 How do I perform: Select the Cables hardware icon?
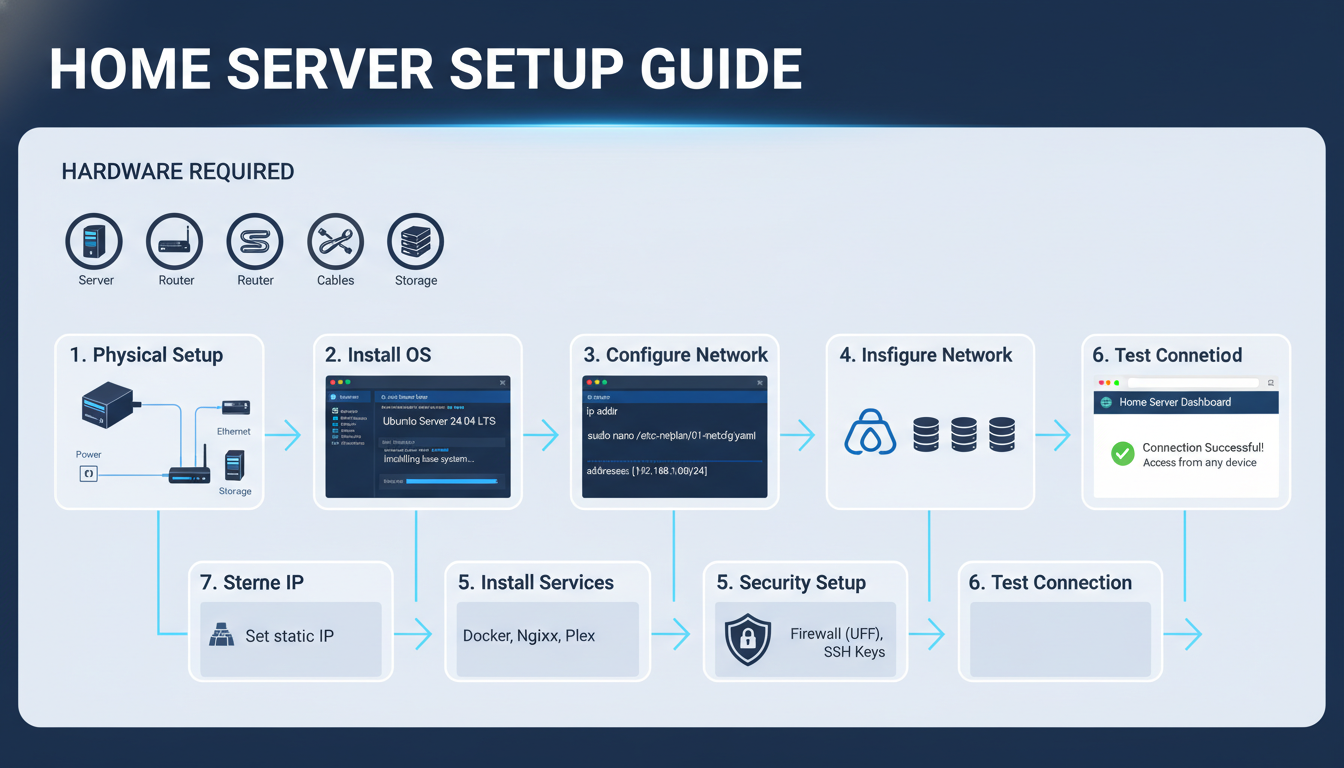point(335,242)
